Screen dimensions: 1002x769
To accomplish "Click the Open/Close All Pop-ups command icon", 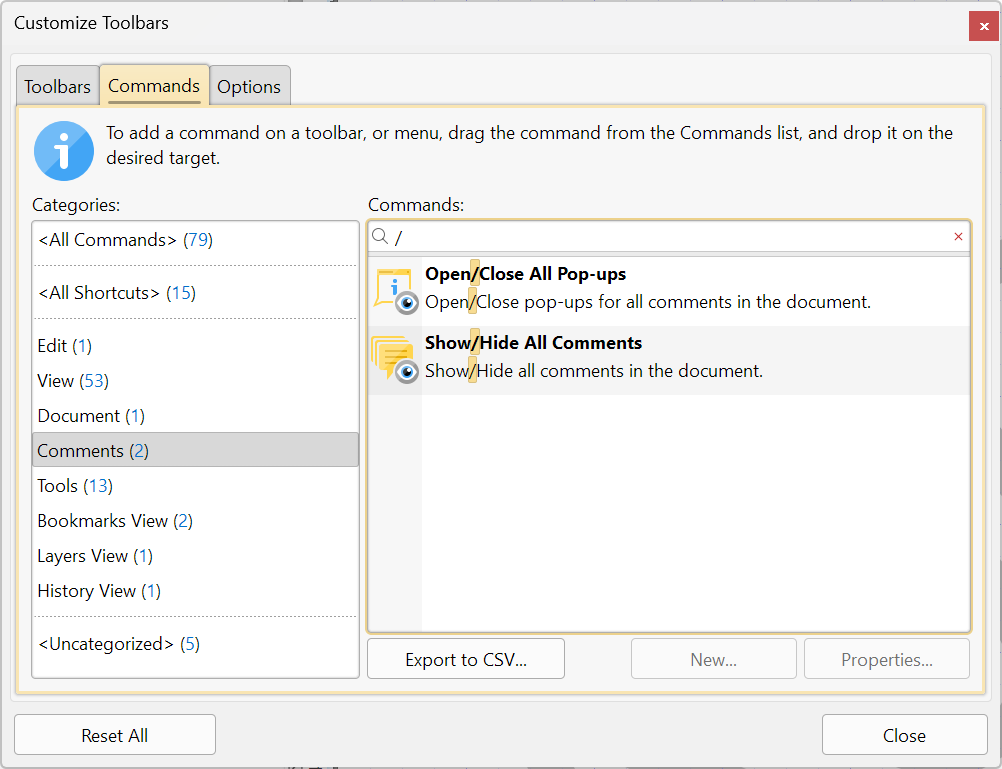I will point(394,286).
